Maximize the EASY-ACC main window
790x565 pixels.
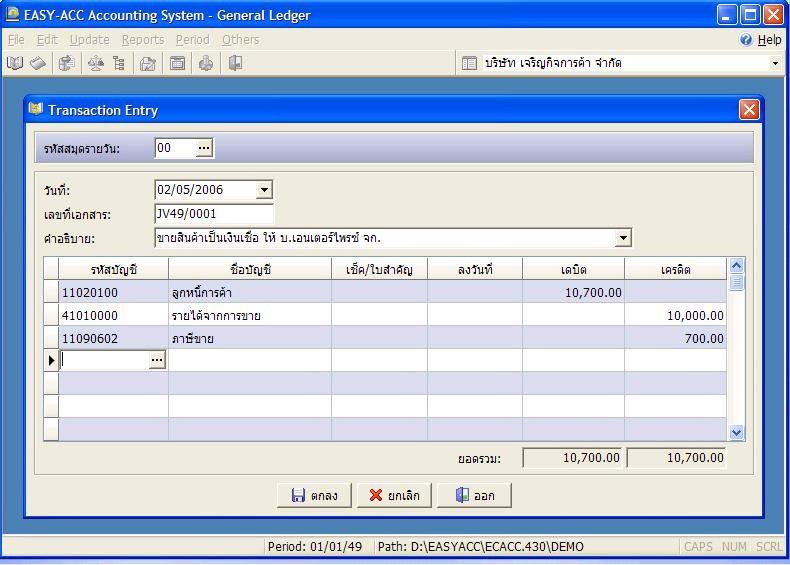point(750,15)
